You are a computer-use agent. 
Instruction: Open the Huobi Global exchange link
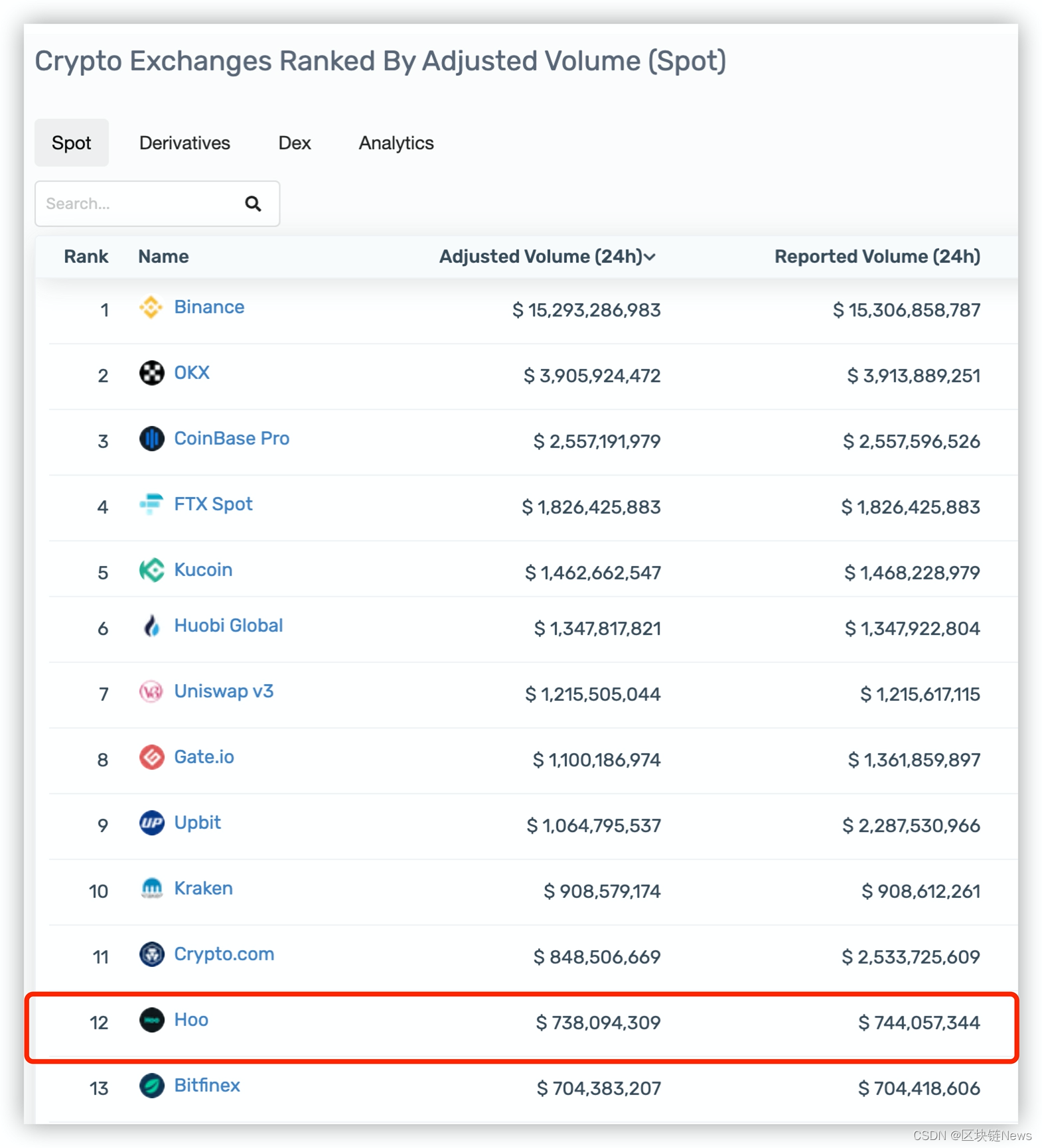228,626
